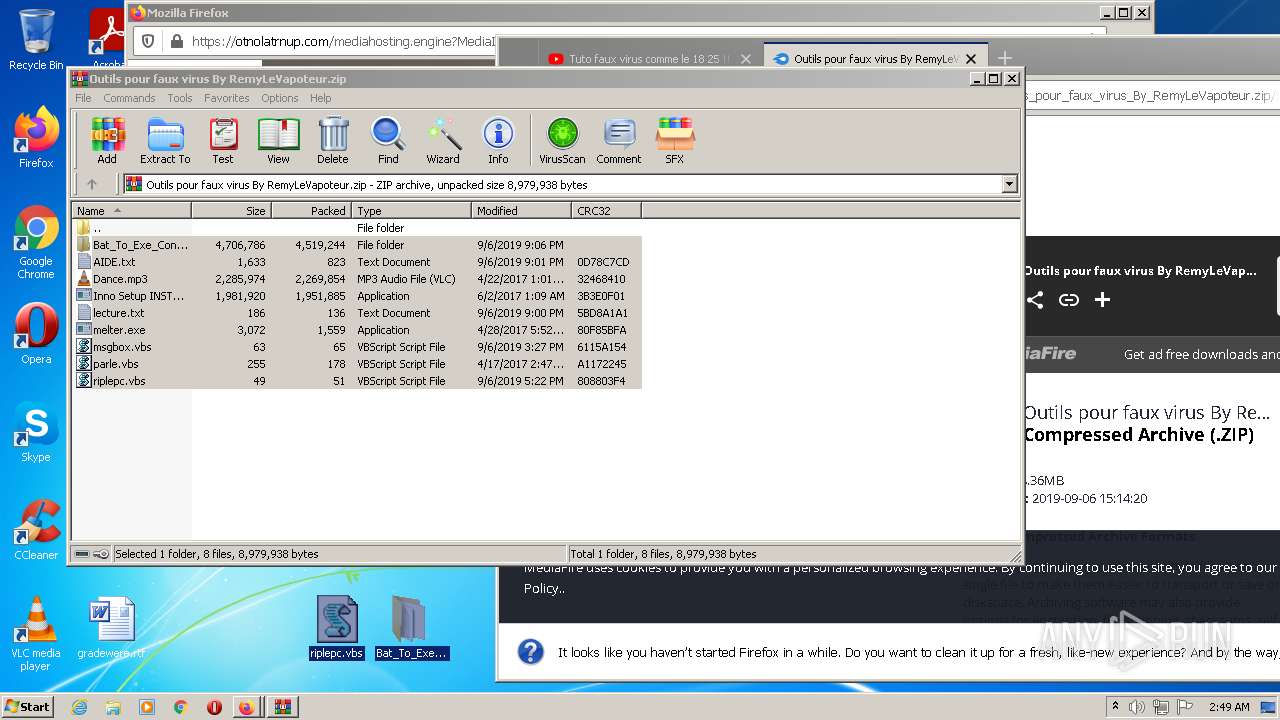Image resolution: width=1280 pixels, height=720 pixels.
Task: Open the Find magnifier tool
Action: coord(388,141)
